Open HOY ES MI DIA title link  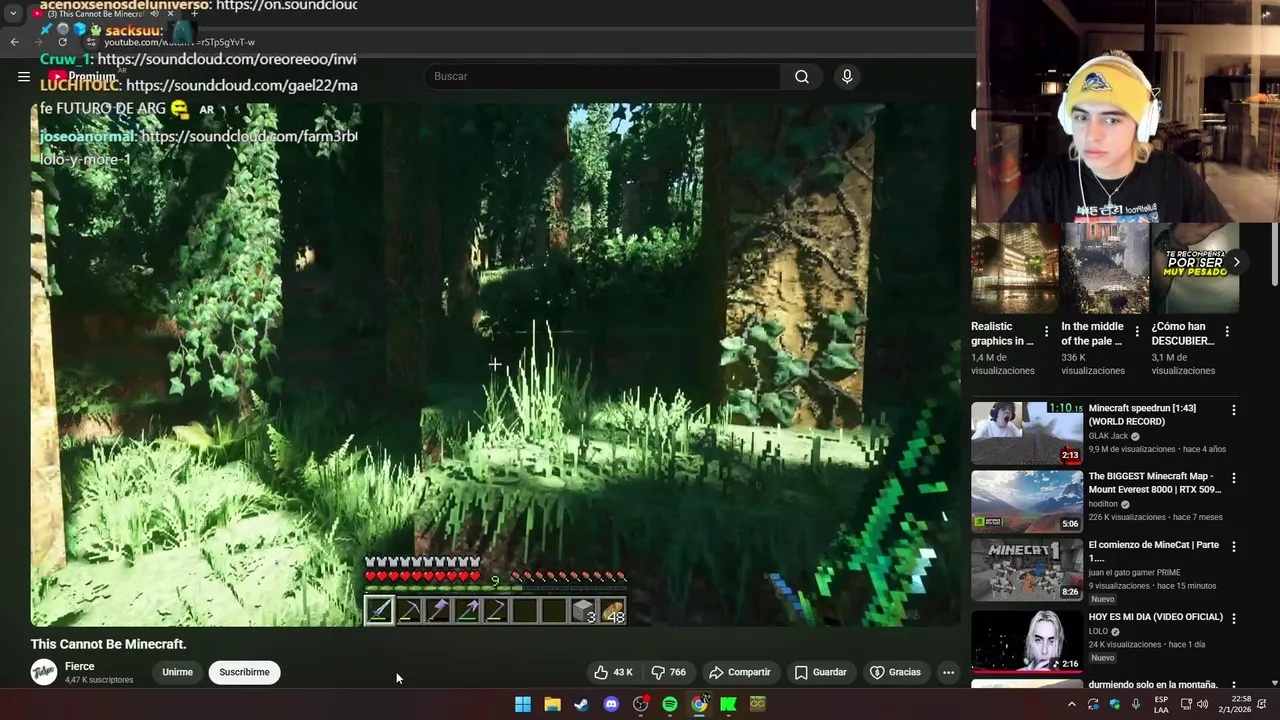(1156, 617)
